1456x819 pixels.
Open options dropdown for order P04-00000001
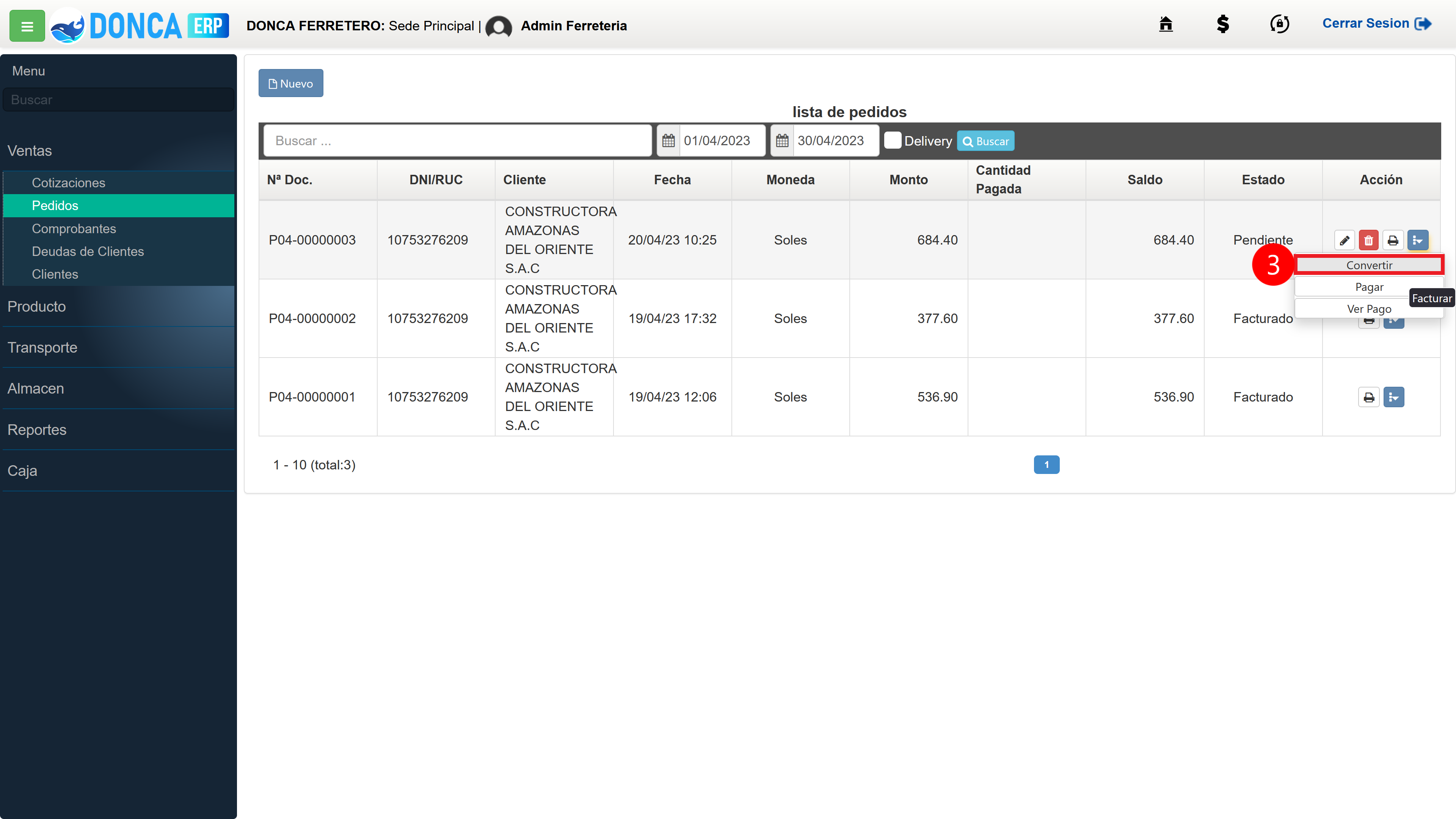coord(1394,397)
